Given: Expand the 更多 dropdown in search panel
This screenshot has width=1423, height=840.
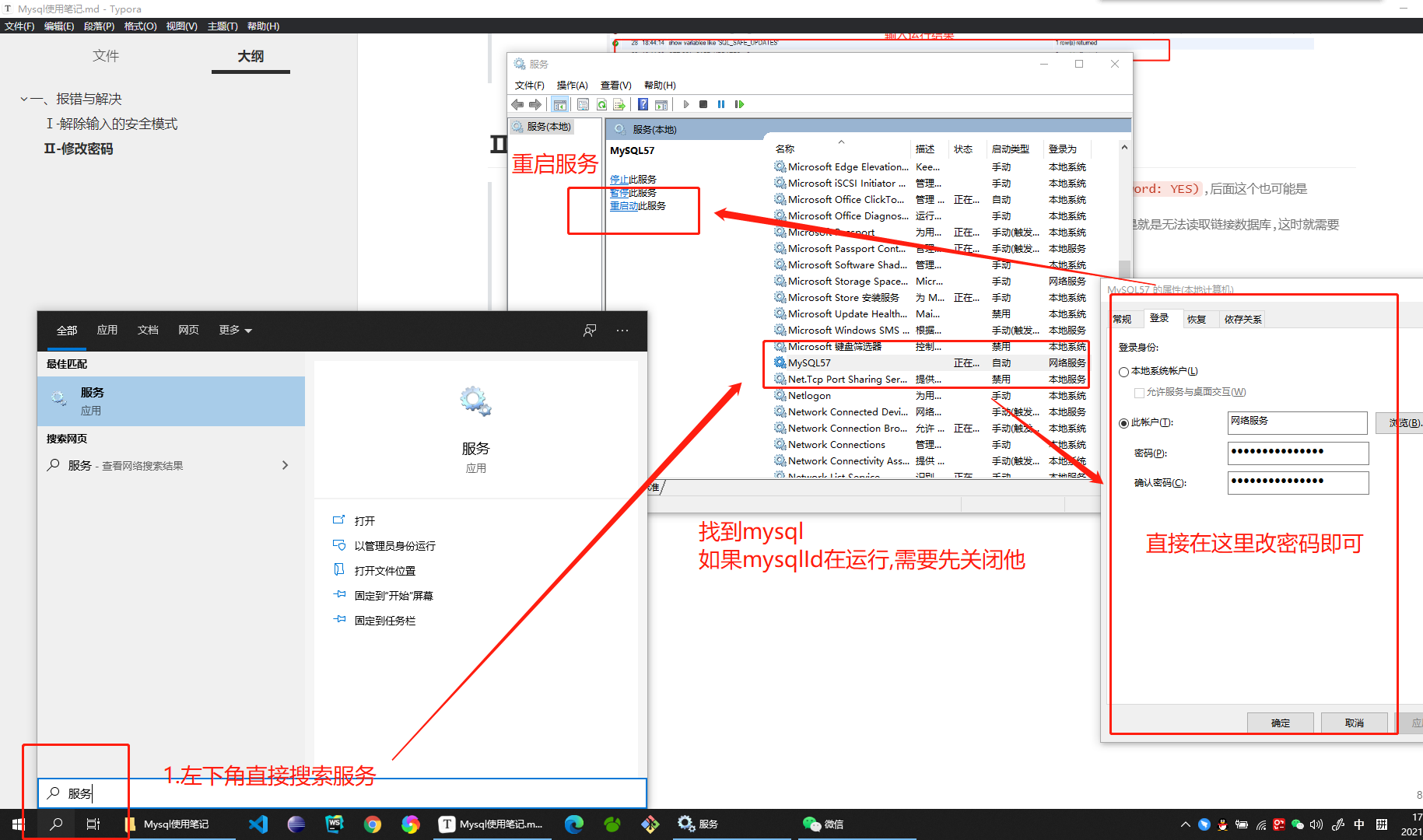Looking at the screenshot, I should pos(236,331).
